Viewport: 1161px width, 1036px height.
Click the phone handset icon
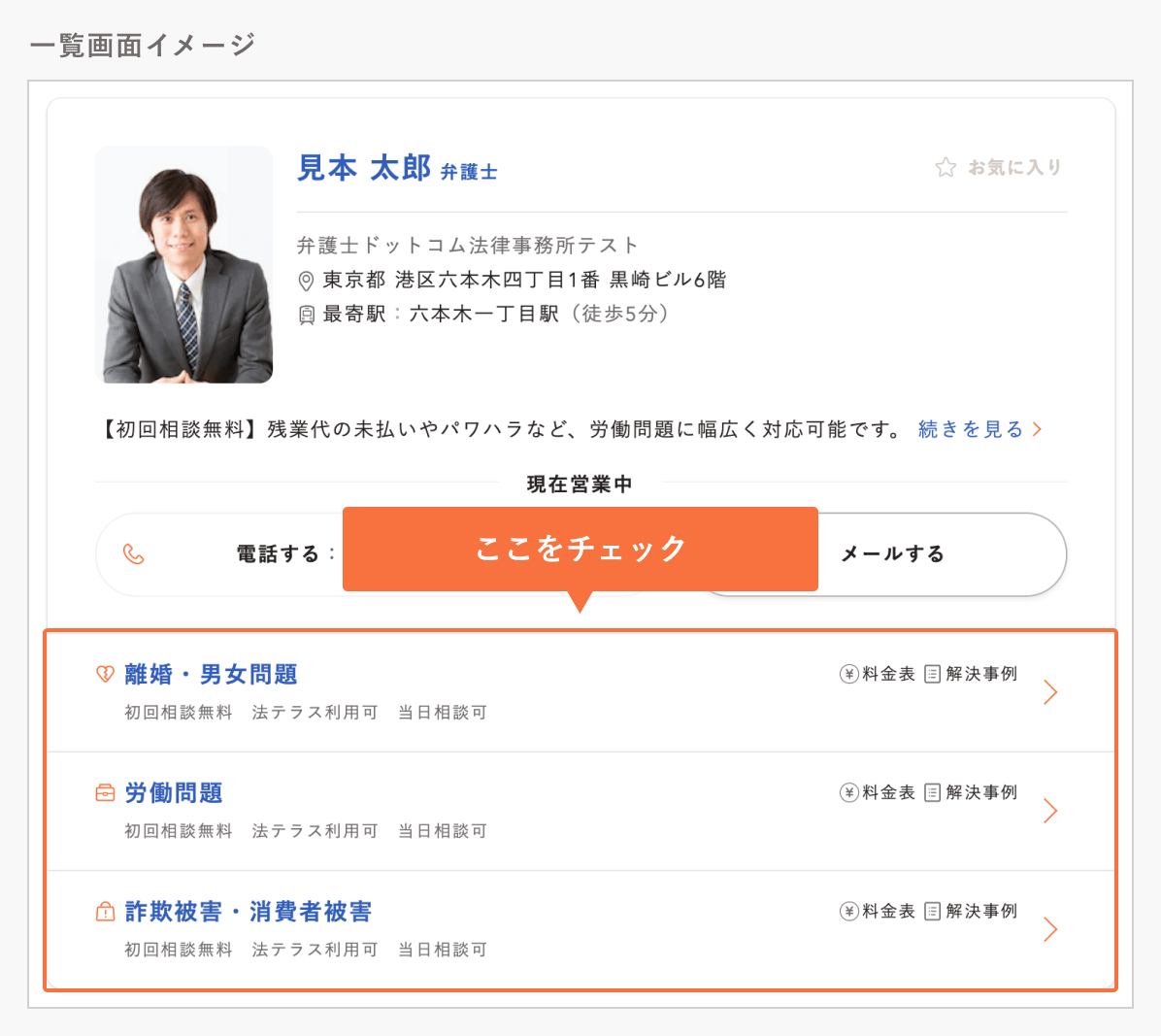point(134,554)
